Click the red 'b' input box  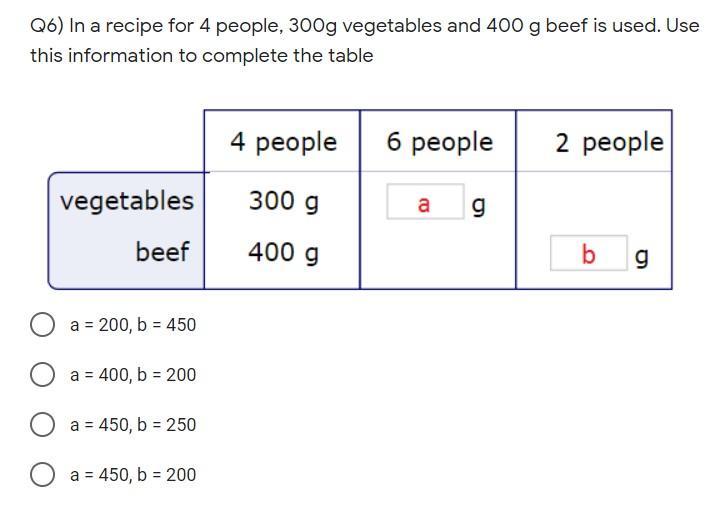tap(589, 253)
